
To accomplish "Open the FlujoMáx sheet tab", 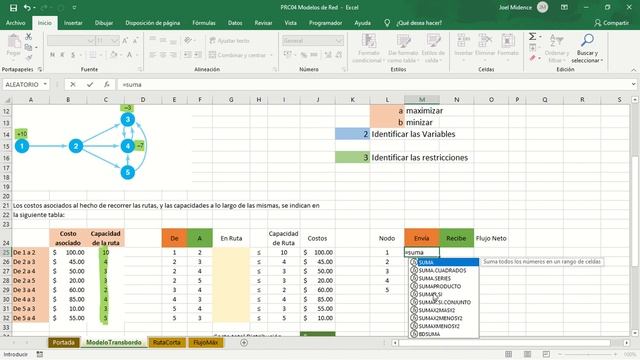I will point(205,342).
